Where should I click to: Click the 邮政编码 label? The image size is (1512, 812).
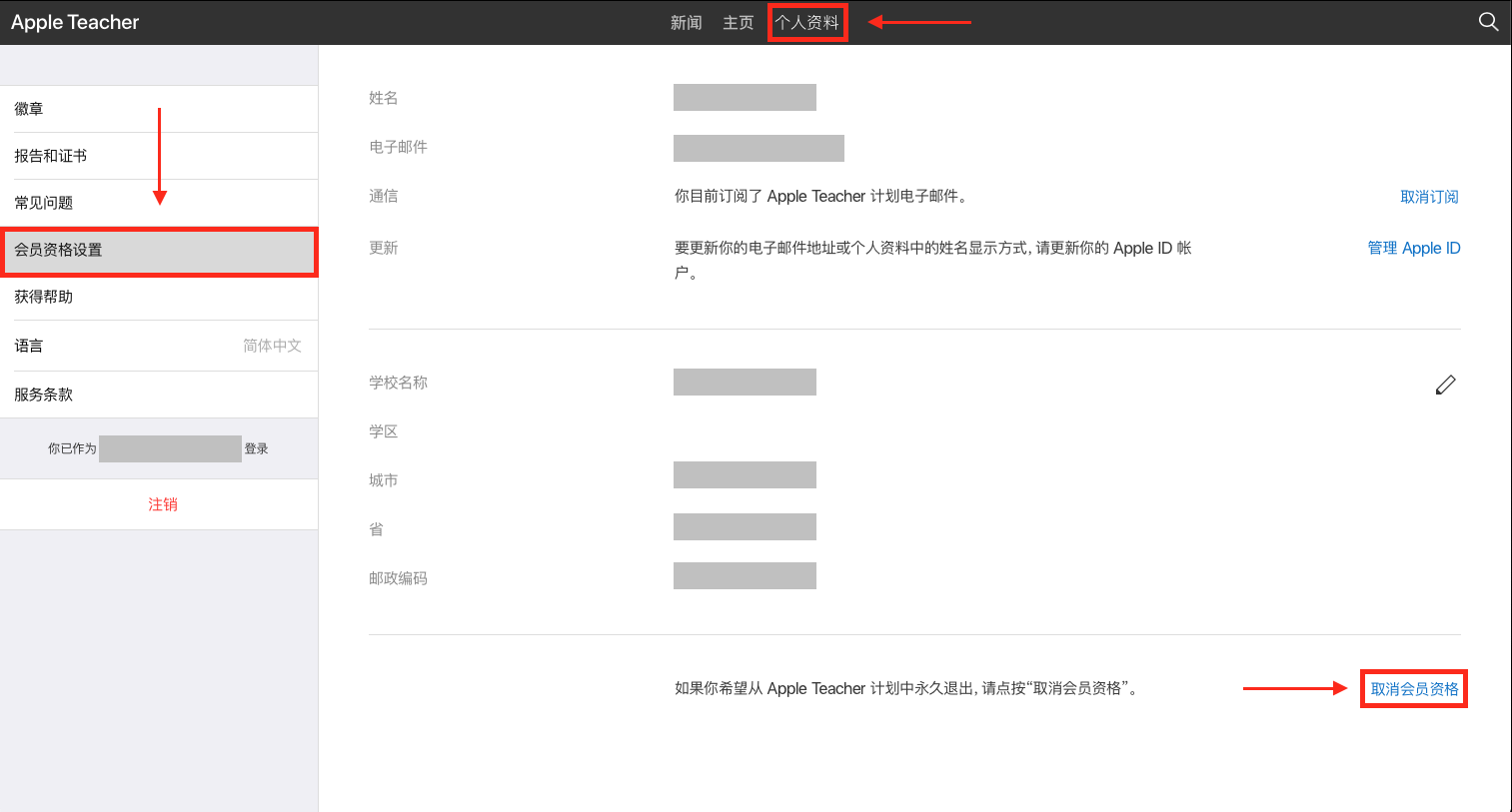click(399, 578)
